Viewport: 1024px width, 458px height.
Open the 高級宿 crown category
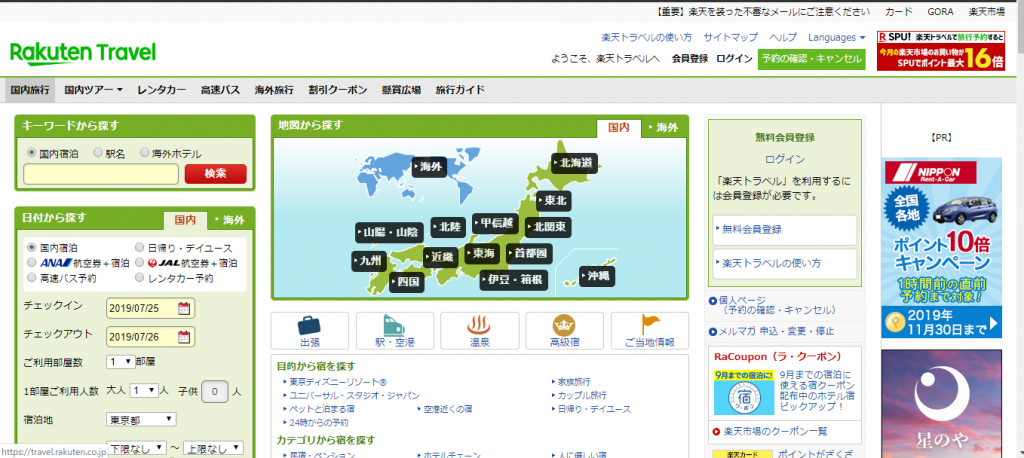tap(564, 331)
